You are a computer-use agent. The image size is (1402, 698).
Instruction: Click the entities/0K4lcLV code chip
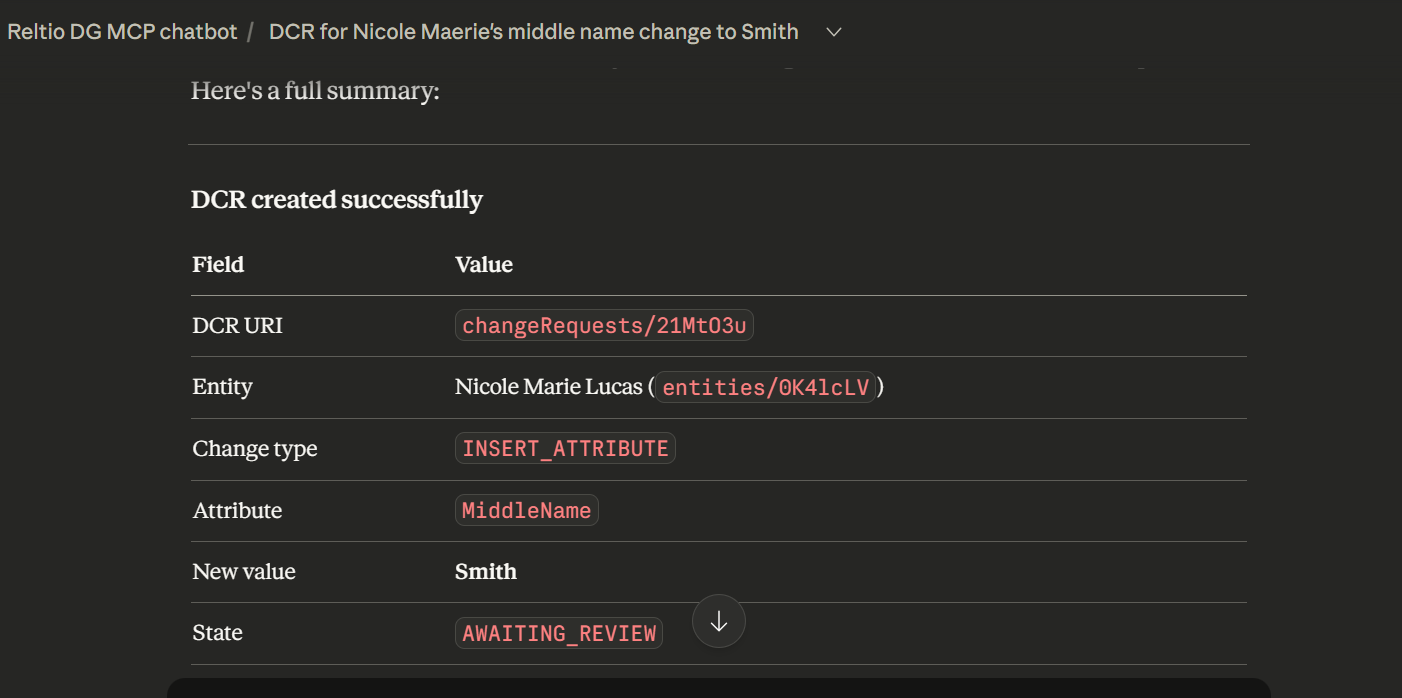(x=766, y=387)
